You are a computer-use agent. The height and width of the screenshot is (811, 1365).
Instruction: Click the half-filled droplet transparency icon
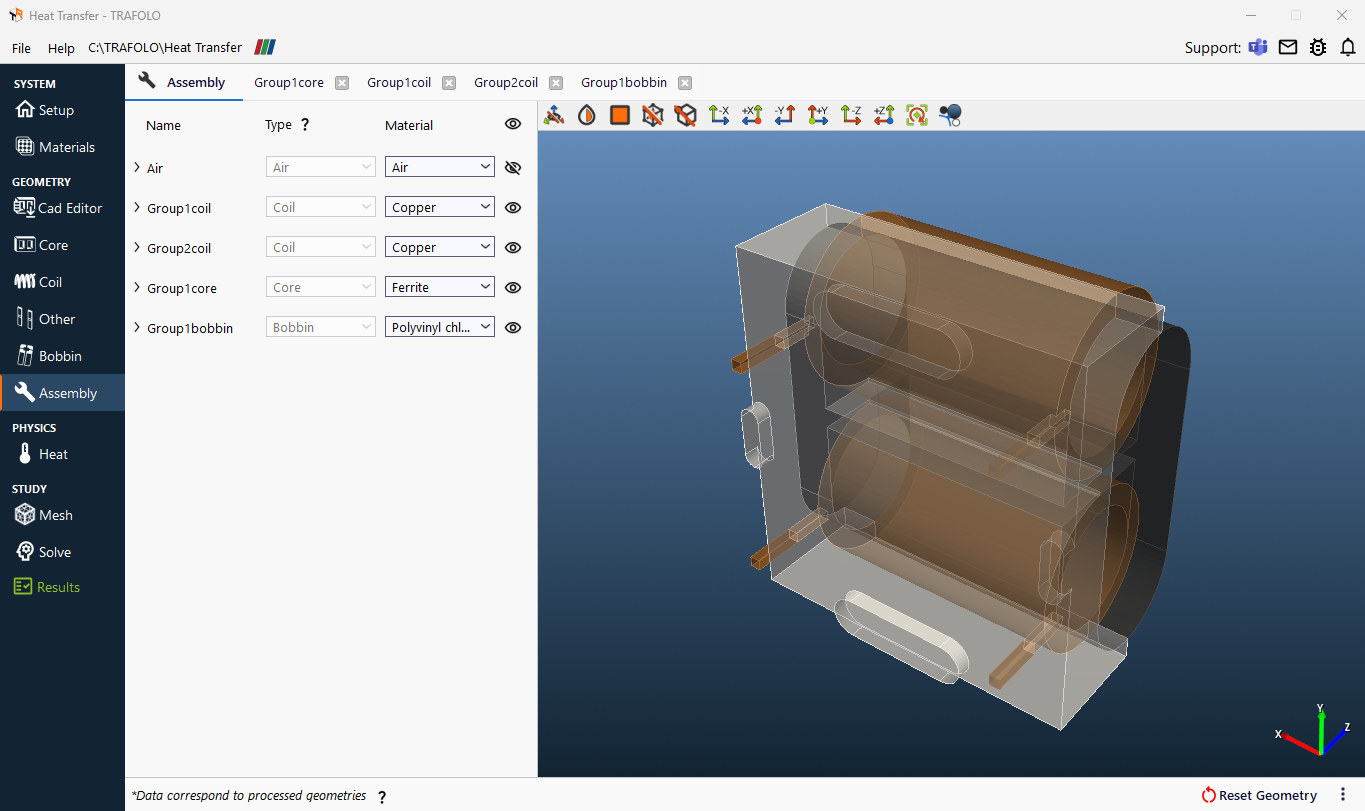[587, 115]
